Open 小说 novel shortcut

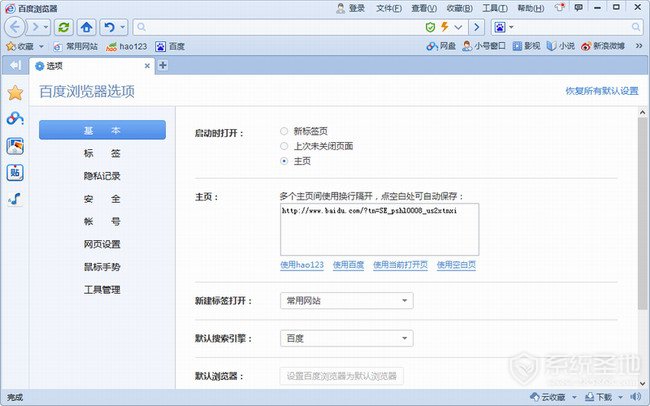560,46
